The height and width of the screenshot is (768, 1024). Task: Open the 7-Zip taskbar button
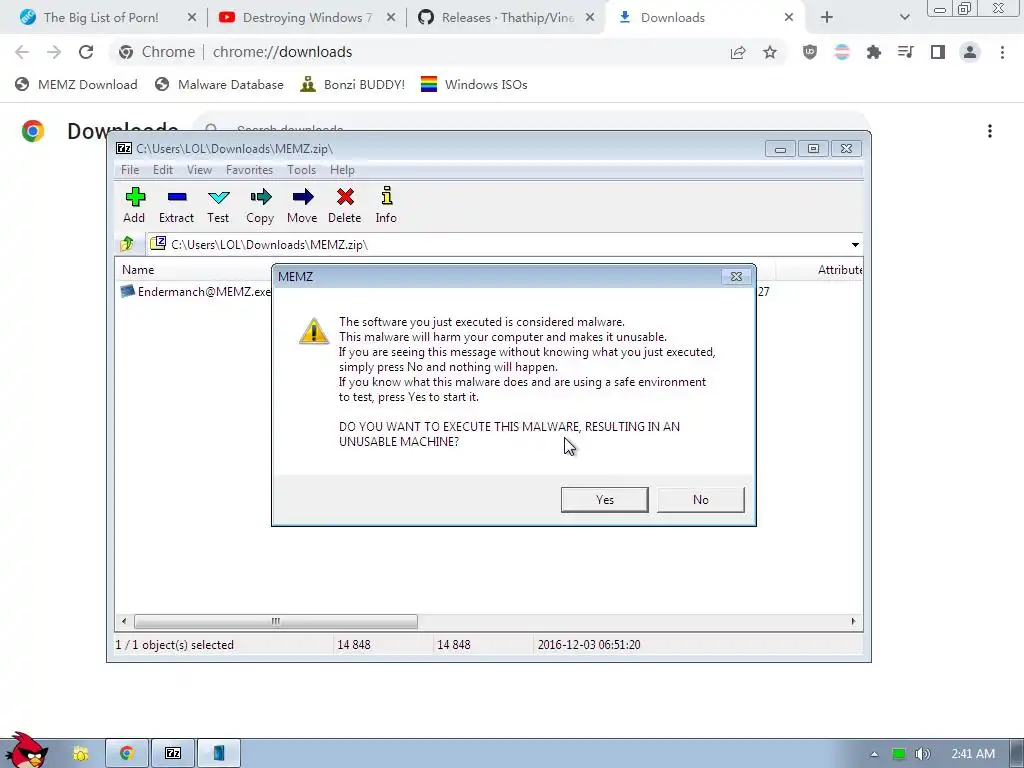[173, 754]
